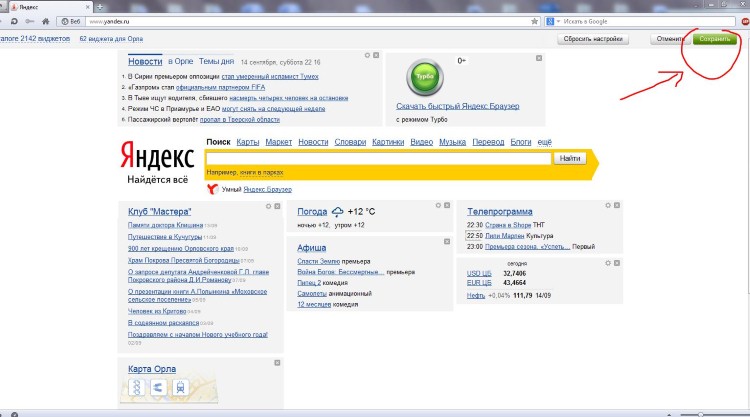Open settings gear of the currency rates widget

pyautogui.click(x=608, y=263)
